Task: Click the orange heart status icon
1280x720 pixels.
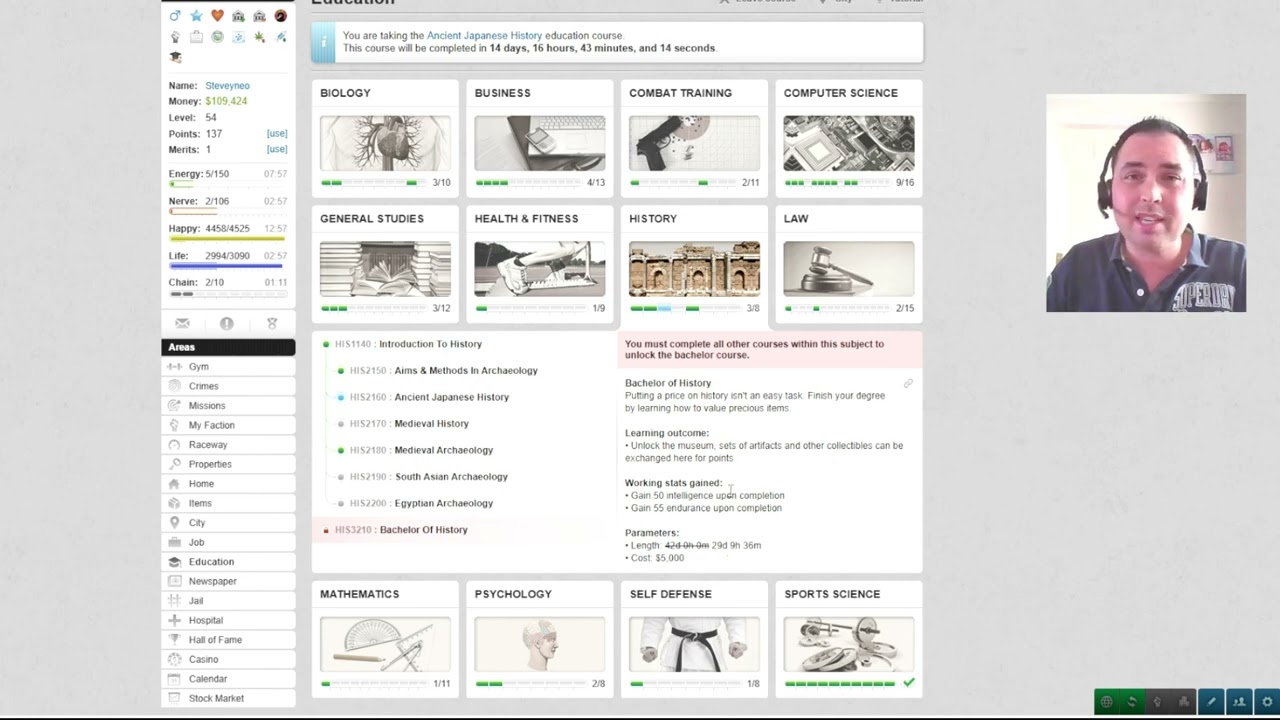Action: pos(217,16)
